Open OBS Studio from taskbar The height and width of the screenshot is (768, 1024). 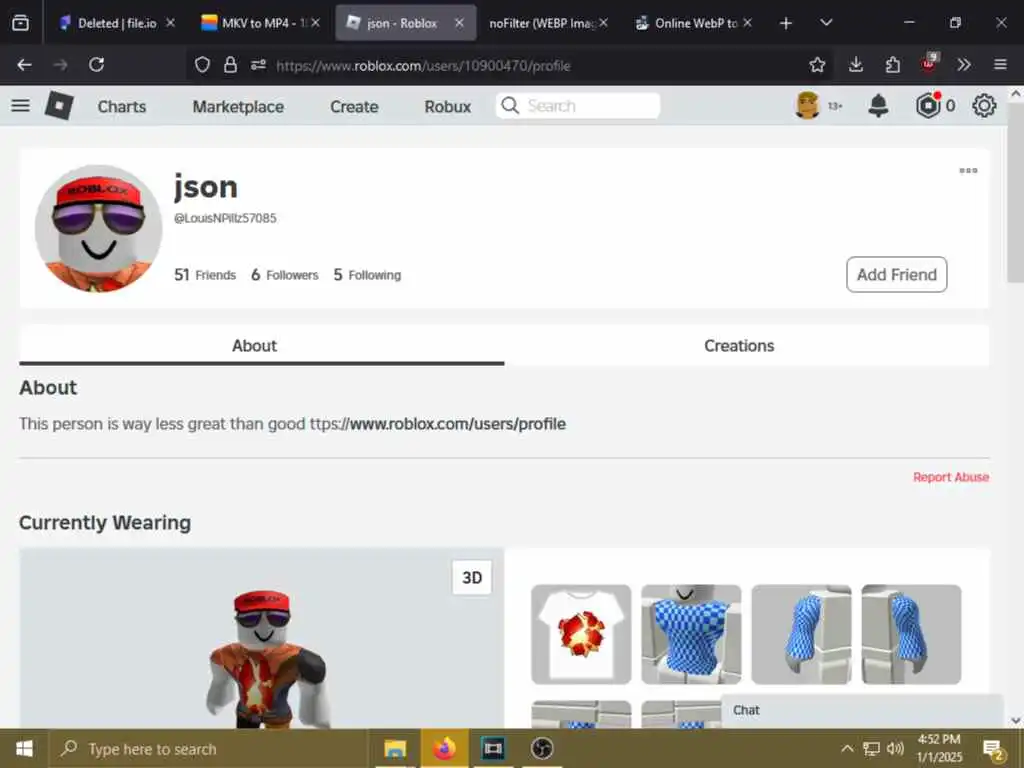click(x=541, y=748)
